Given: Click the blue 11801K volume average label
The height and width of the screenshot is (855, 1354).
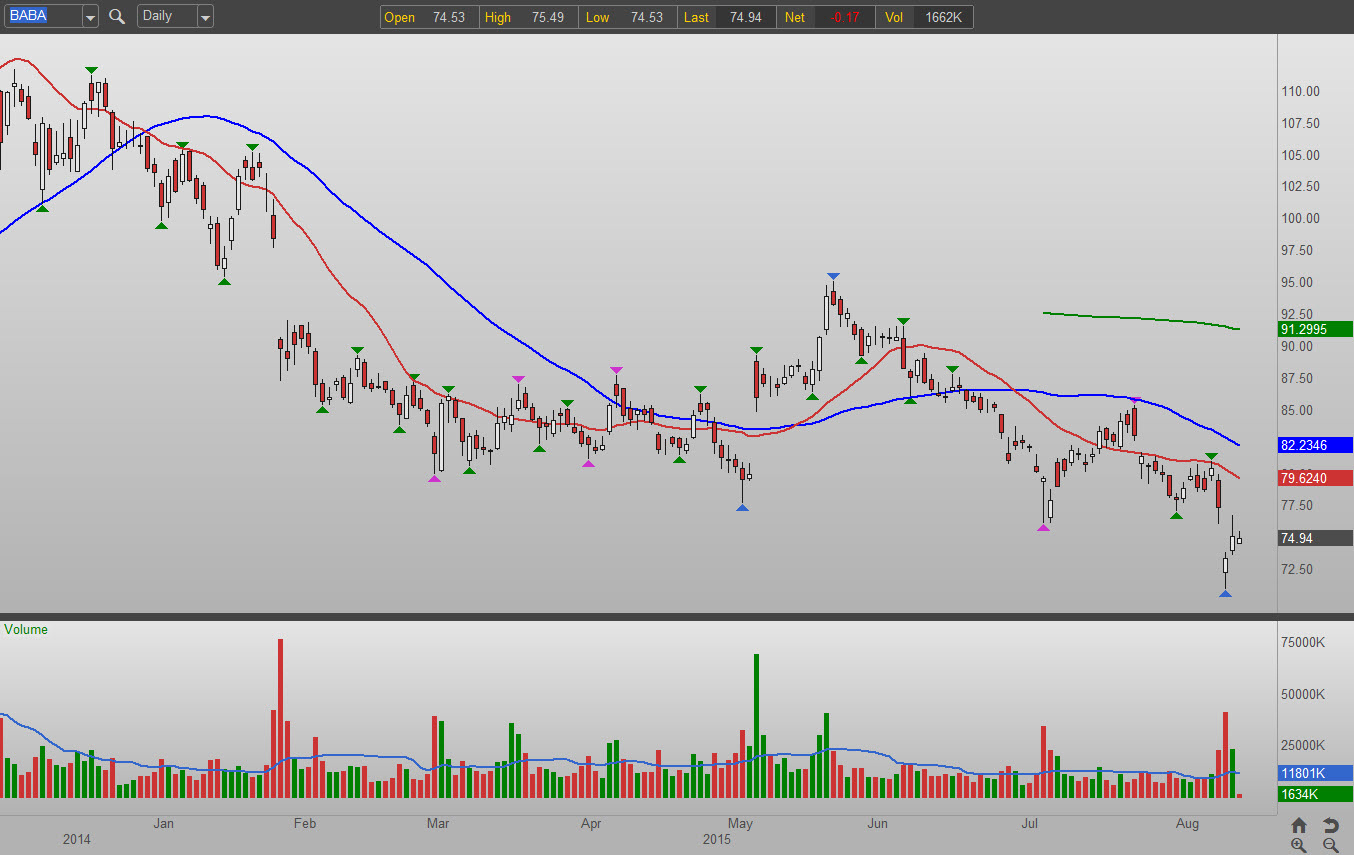Looking at the screenshot, I should point(1315,773).
